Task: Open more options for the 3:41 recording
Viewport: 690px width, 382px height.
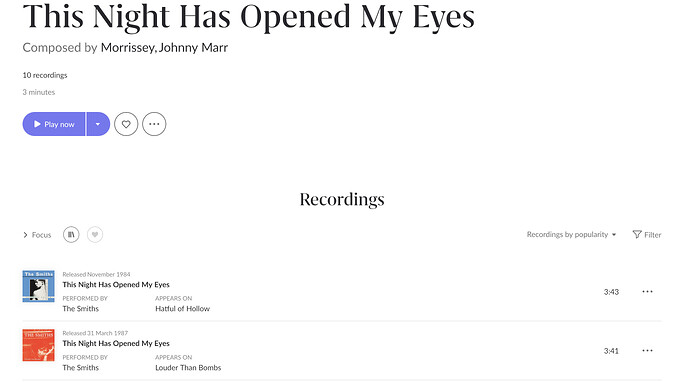Action: pos(647,351)
